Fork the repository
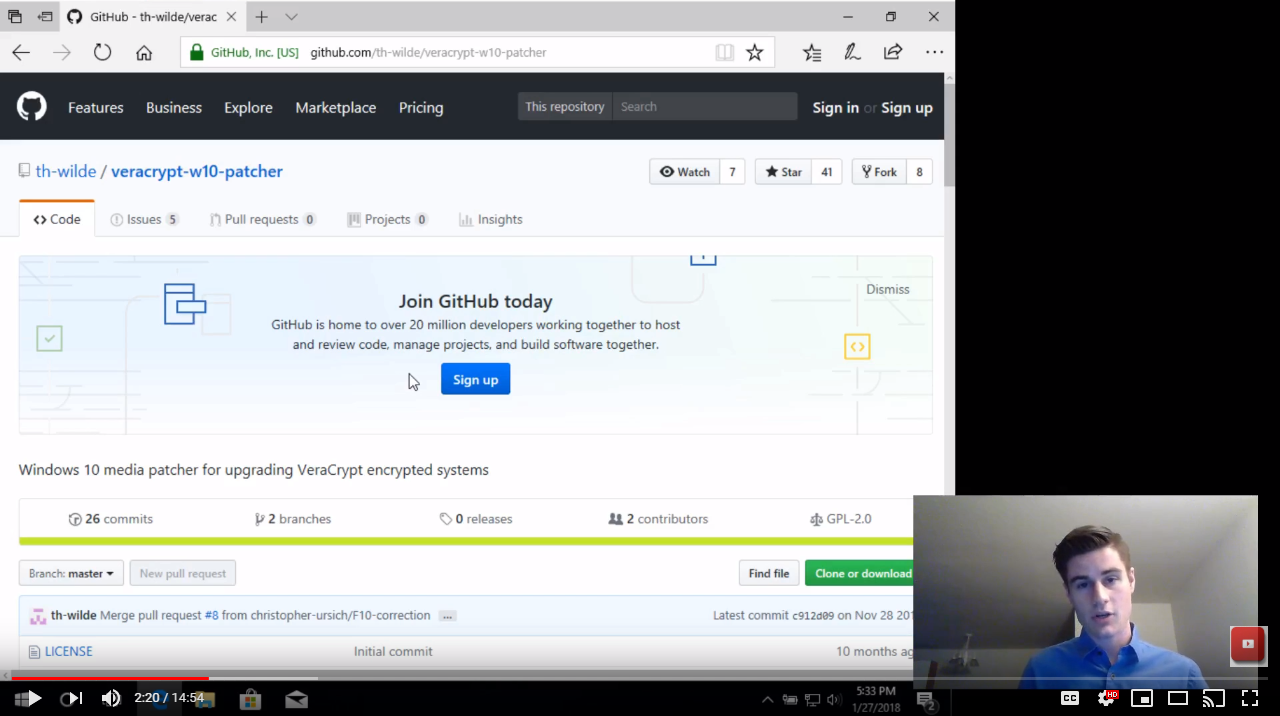Screen dimensions: 1280x716 [879, 172]
